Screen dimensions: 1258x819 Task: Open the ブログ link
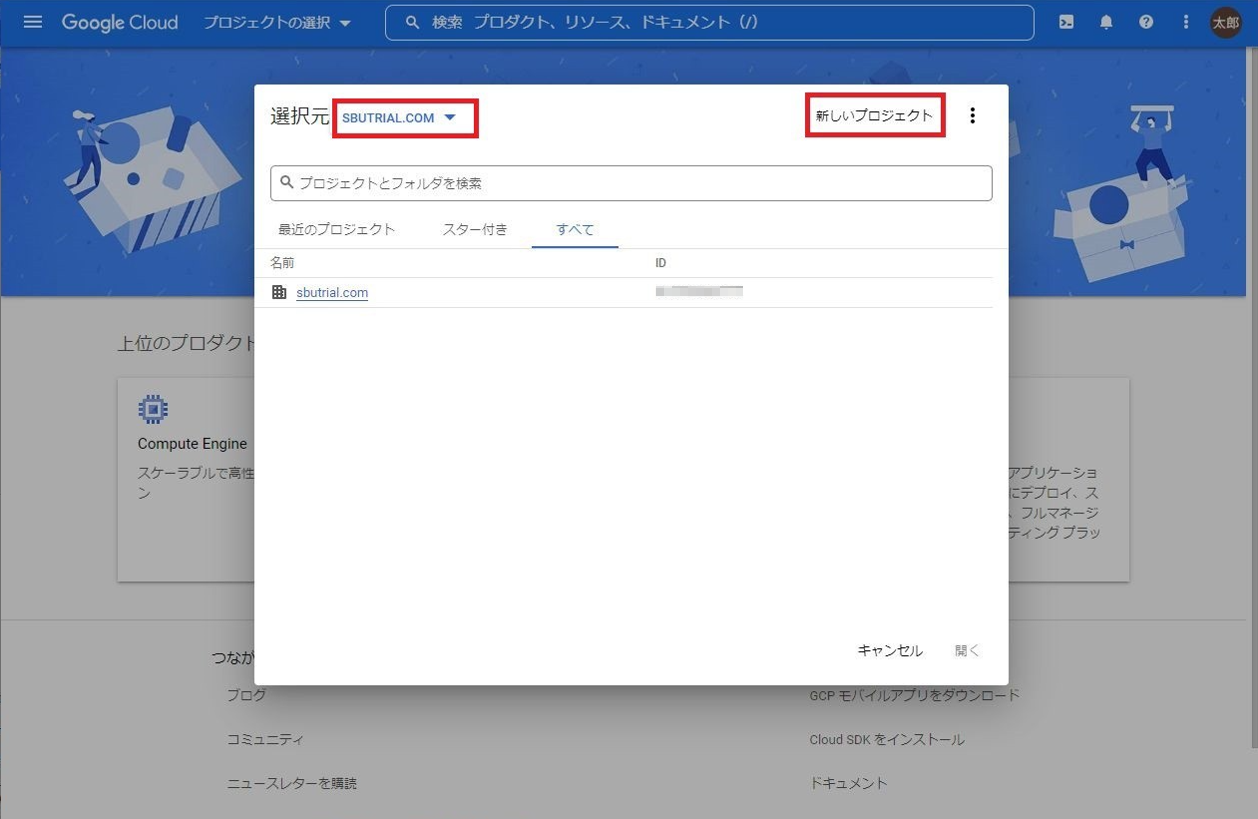click(x=246, y=695)
